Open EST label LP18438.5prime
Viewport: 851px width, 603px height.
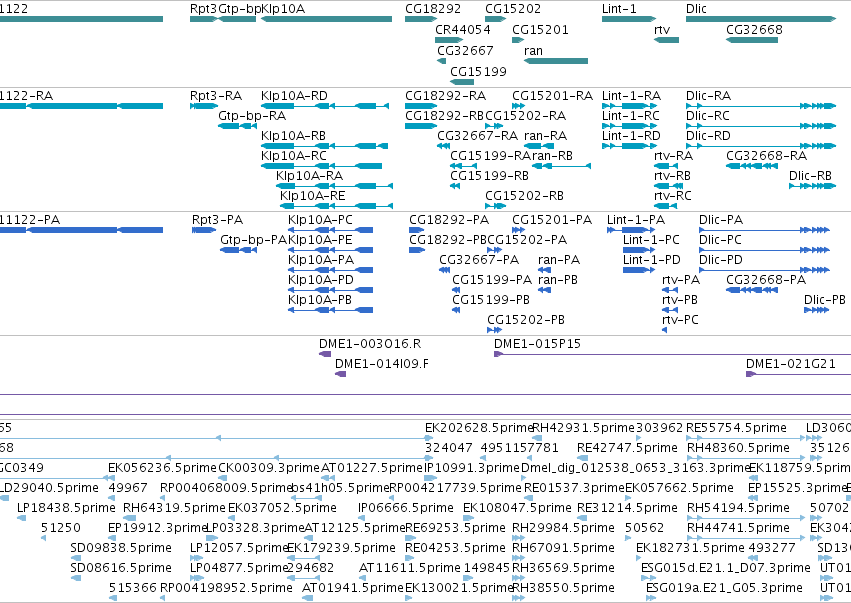(66, 509)
